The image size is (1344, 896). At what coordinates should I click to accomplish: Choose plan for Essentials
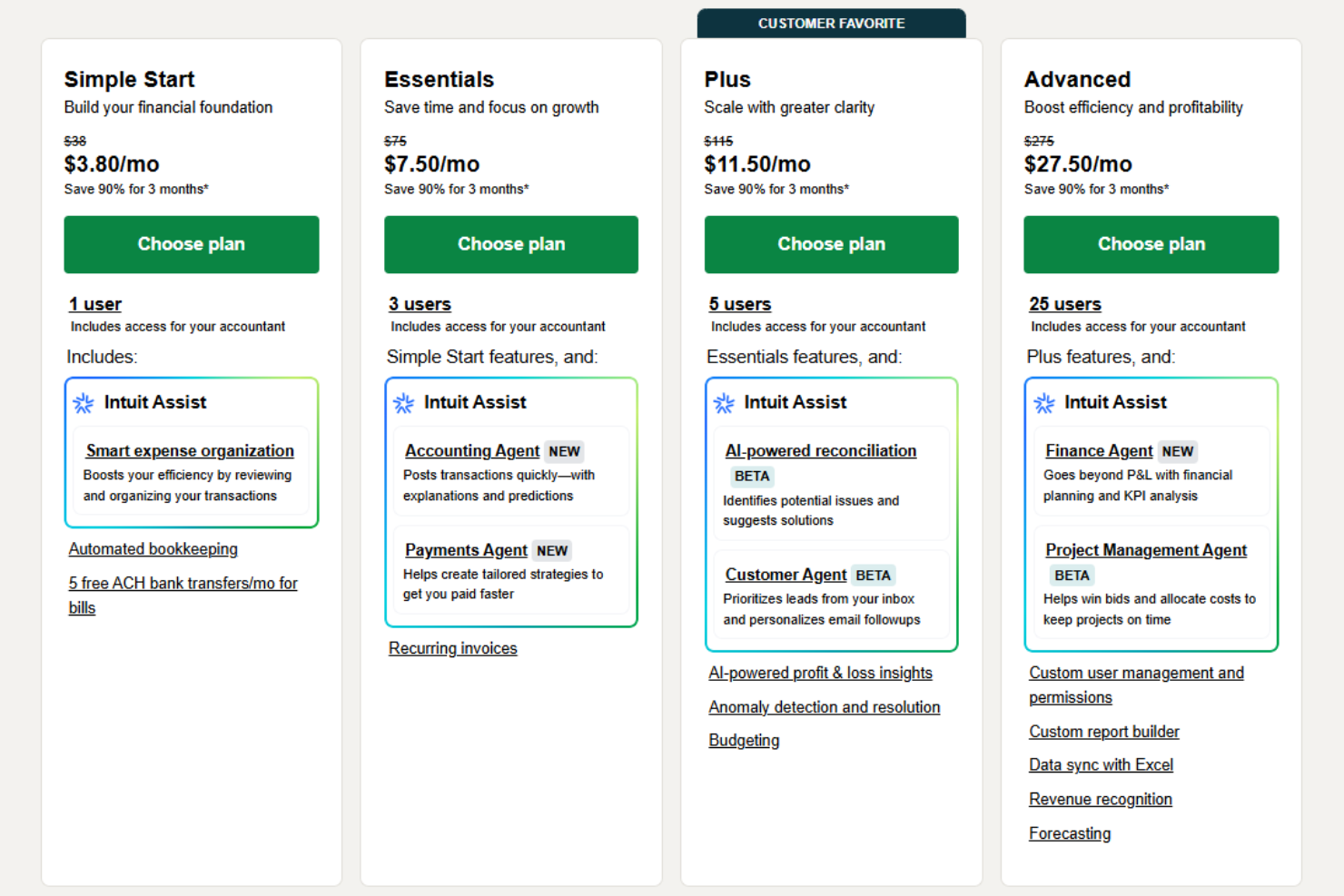click(x=511, y=244)
